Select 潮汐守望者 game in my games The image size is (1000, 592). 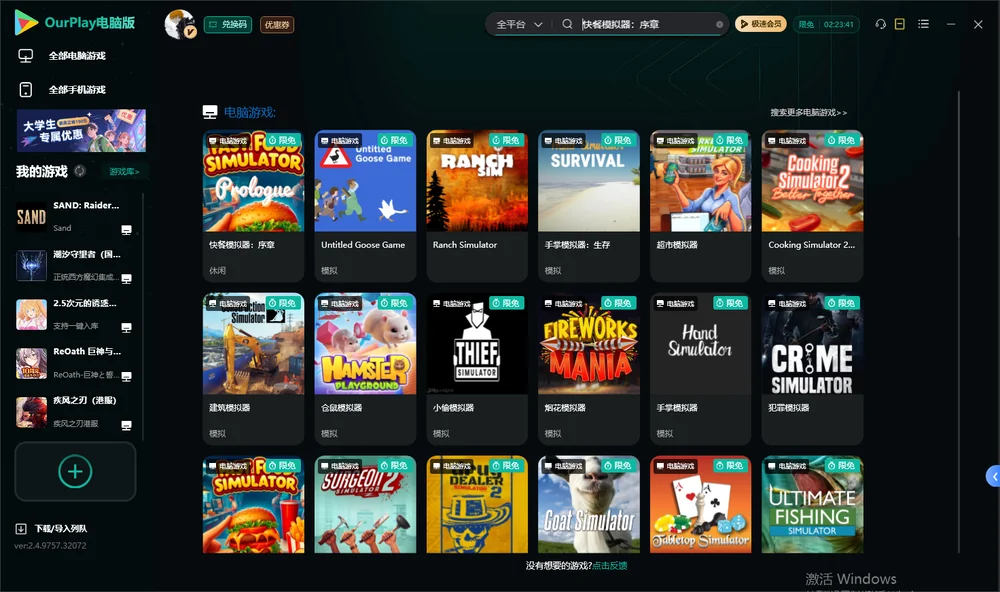[x=75, y=265]
